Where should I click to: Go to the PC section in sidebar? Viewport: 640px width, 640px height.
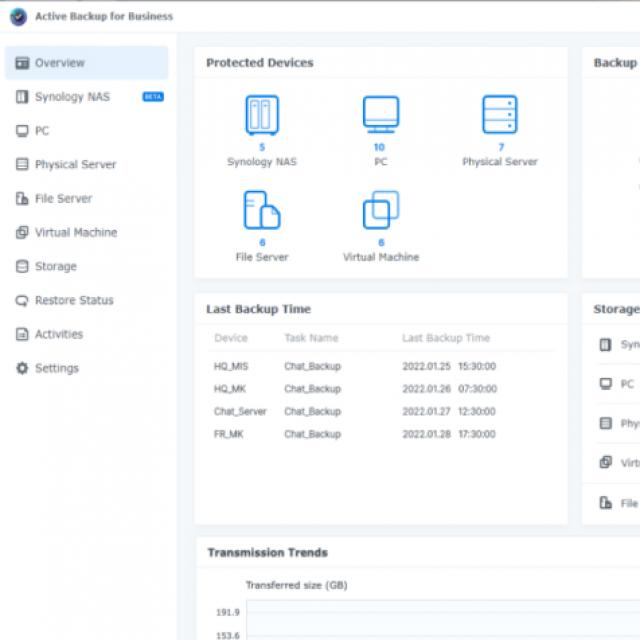(x=87, y=131)
